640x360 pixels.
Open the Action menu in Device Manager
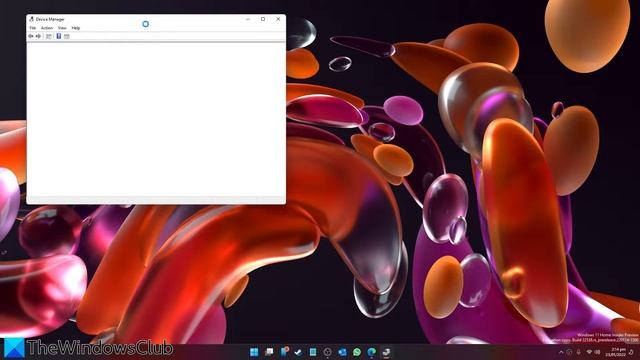pyautogui.click(x=47, y=28)
